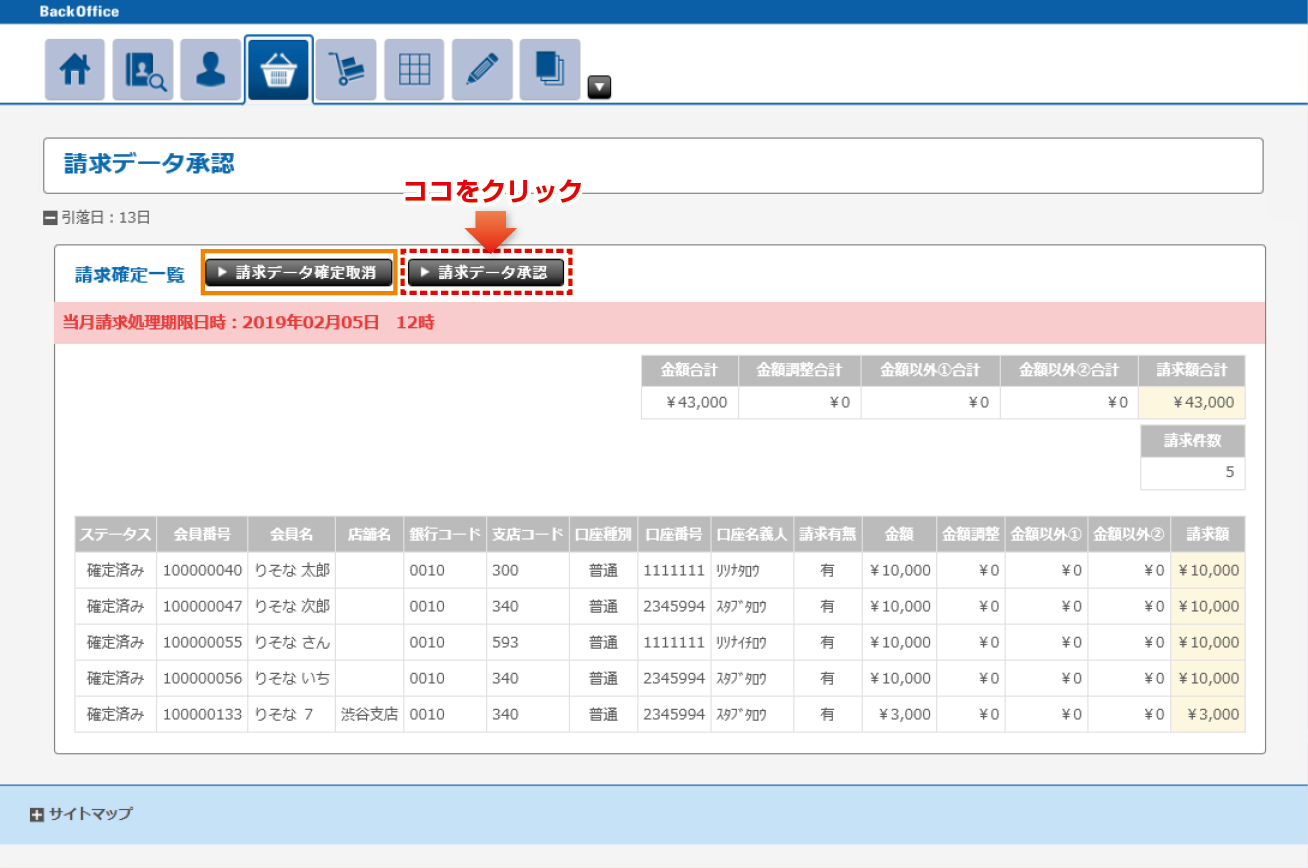Click member number 100000047
The width and height of the screenshot is (1308, 868).
pos(202,607)
